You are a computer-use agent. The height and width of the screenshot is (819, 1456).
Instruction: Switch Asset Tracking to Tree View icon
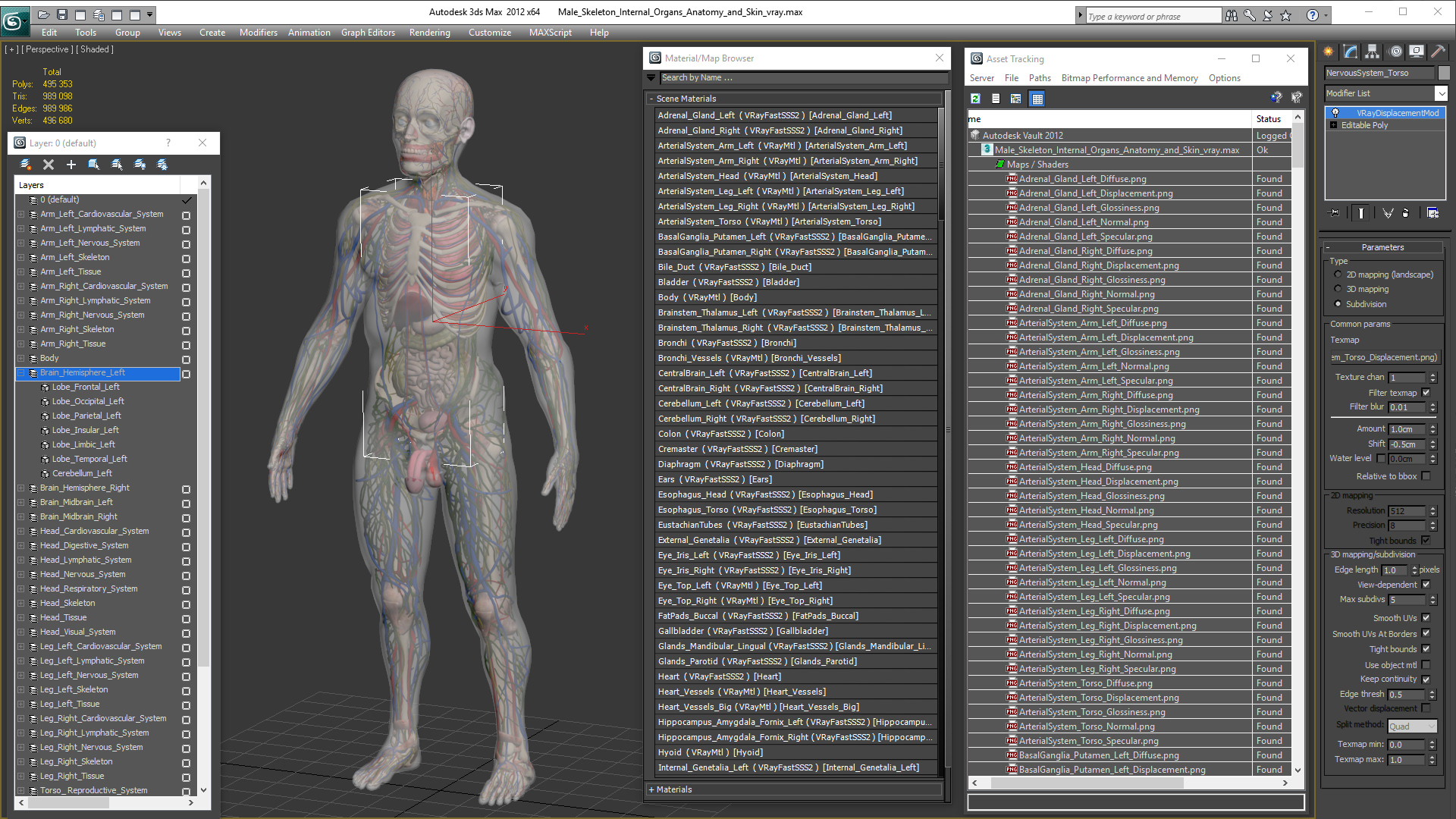coord(1016,99)
